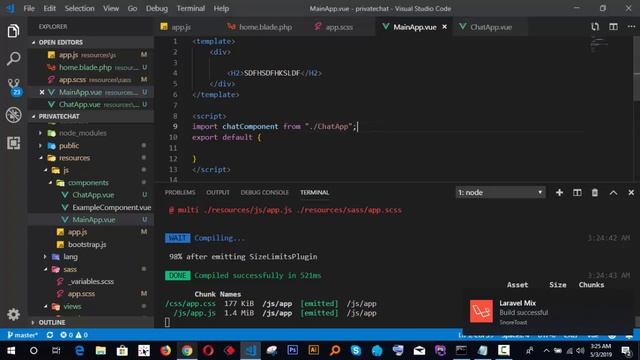Open Task View on the taskbar

[x=56, y=351]
